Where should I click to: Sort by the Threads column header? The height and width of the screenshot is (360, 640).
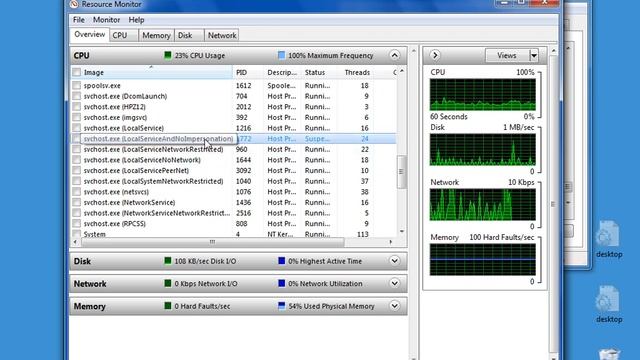357,72
